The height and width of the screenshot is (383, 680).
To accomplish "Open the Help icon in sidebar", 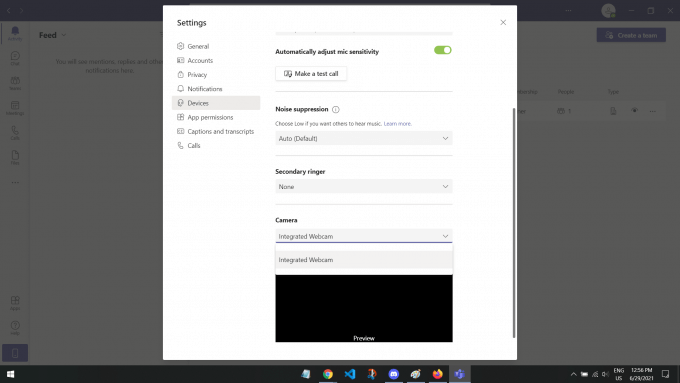I will 15,327.
